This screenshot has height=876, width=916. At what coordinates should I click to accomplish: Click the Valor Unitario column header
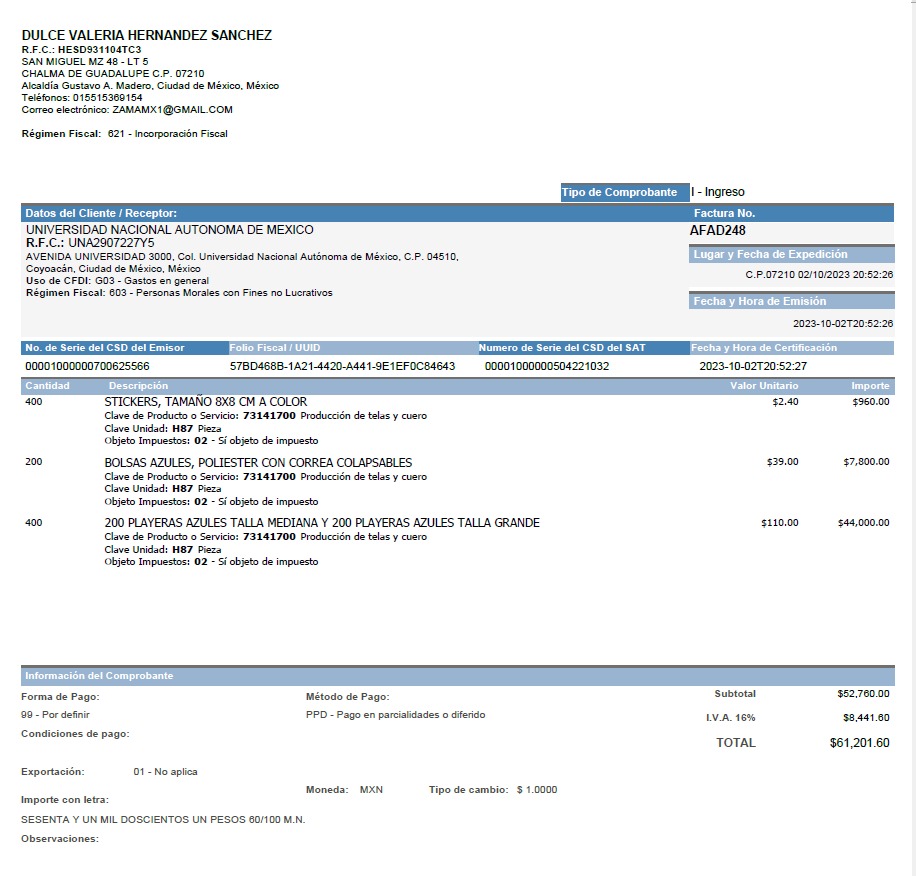click(x=764, y=386)
